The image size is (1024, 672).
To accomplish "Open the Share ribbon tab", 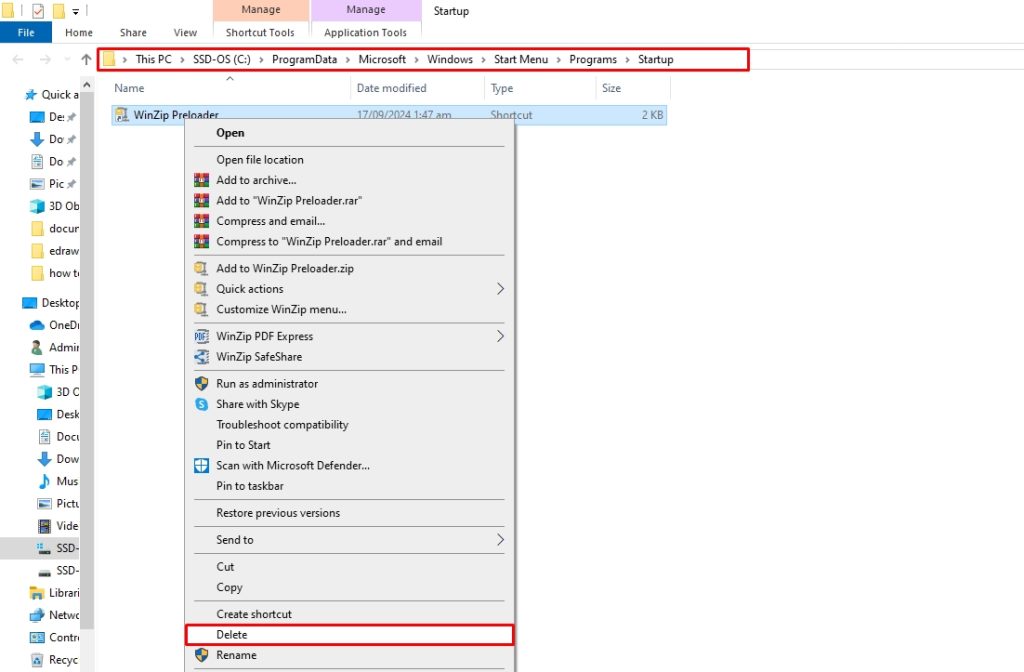I will pyautogui.click(x=133, y=33).
